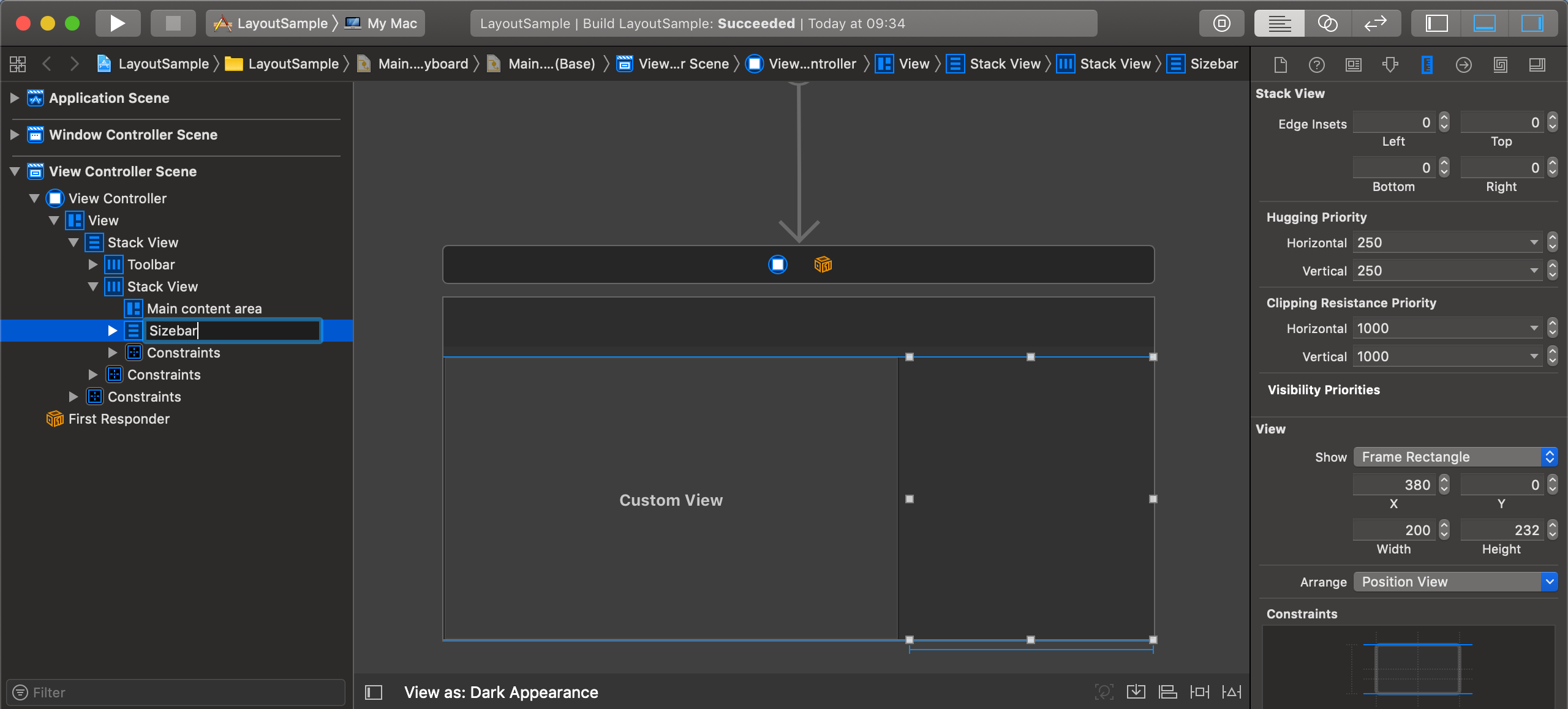The image size is (1568, 709).
Task: Select Stack View in the jump bar
Action: coord(1005,63)
